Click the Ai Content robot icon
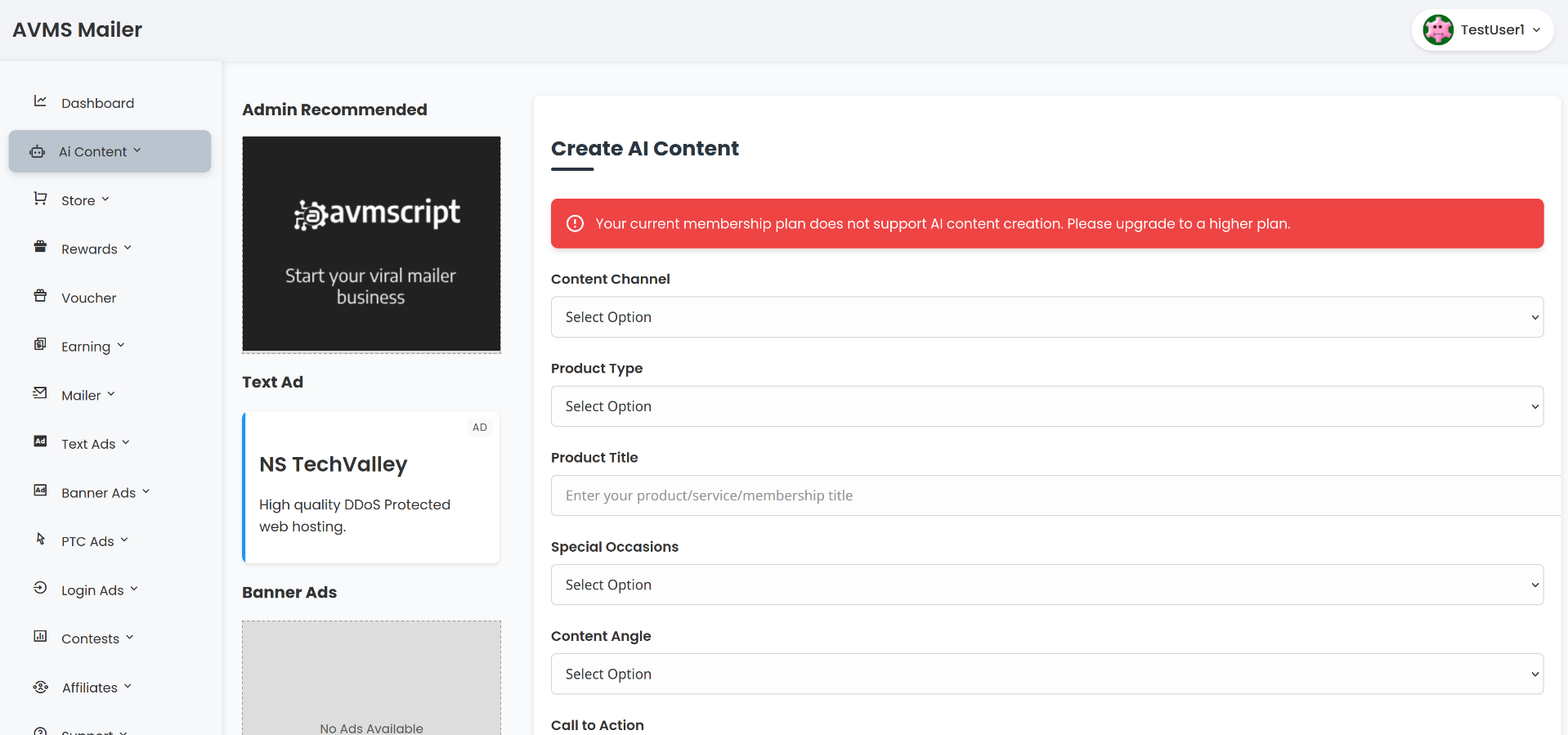Viewport: 1568px width, 735px height. tap(38, 151)
